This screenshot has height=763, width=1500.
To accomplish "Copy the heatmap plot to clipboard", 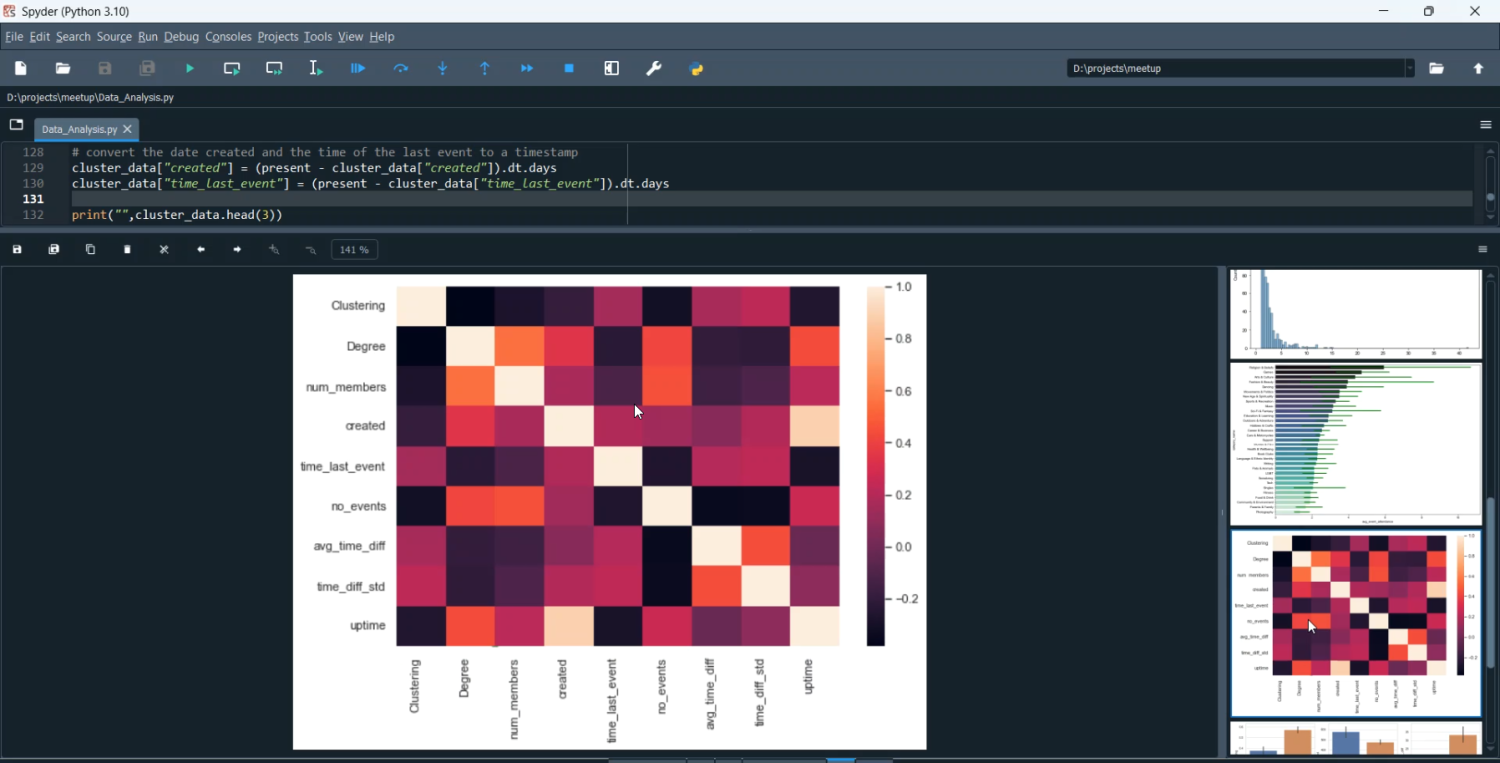I will click(90, 249).
